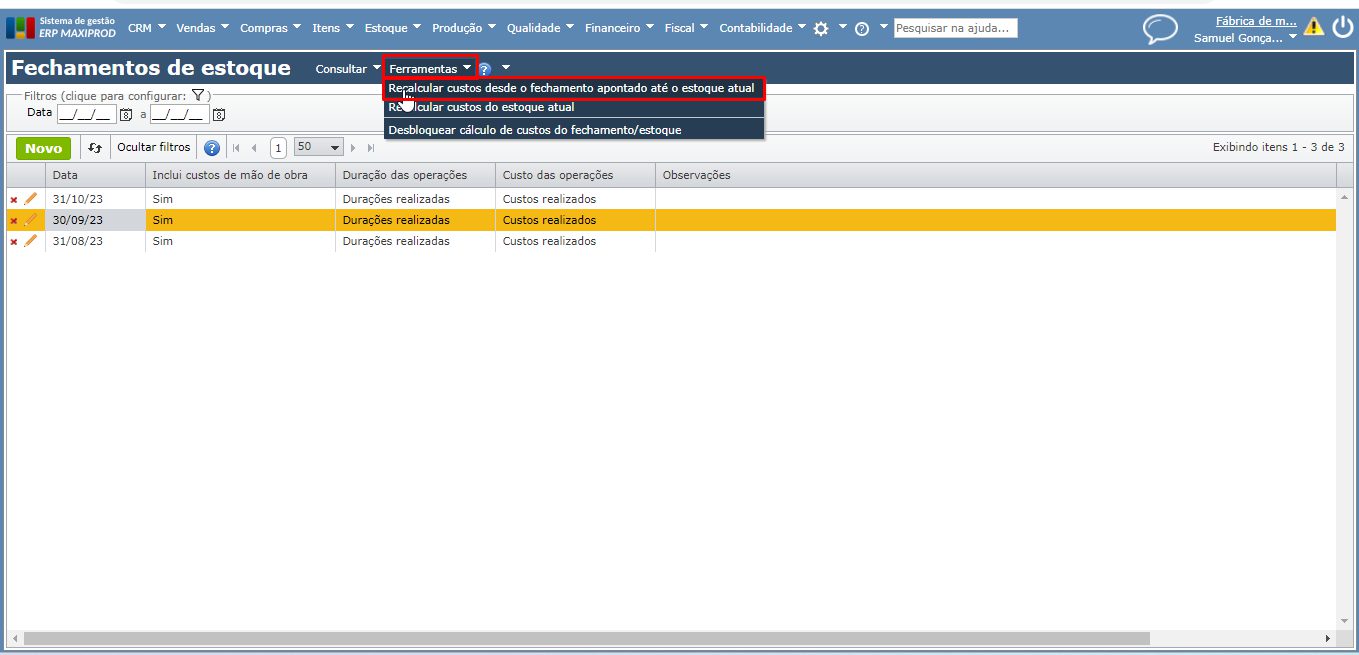The width and height of the screenshot is (1359, 655).
Task: Click the green Novo button
Action: click(x=43, y=148)
